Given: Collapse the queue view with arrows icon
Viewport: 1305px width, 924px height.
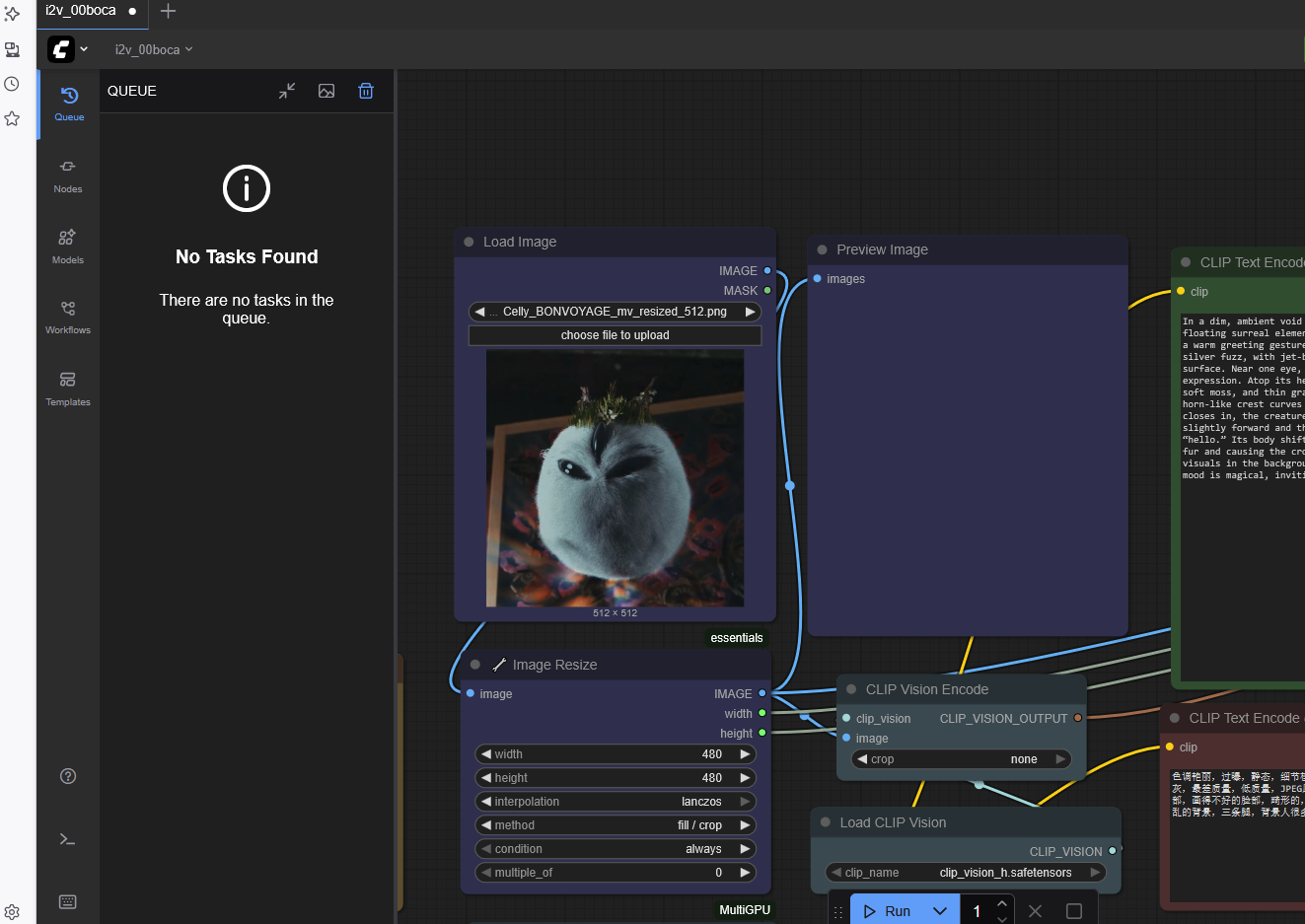Looking at the screenshot, I should coord(287,91).
